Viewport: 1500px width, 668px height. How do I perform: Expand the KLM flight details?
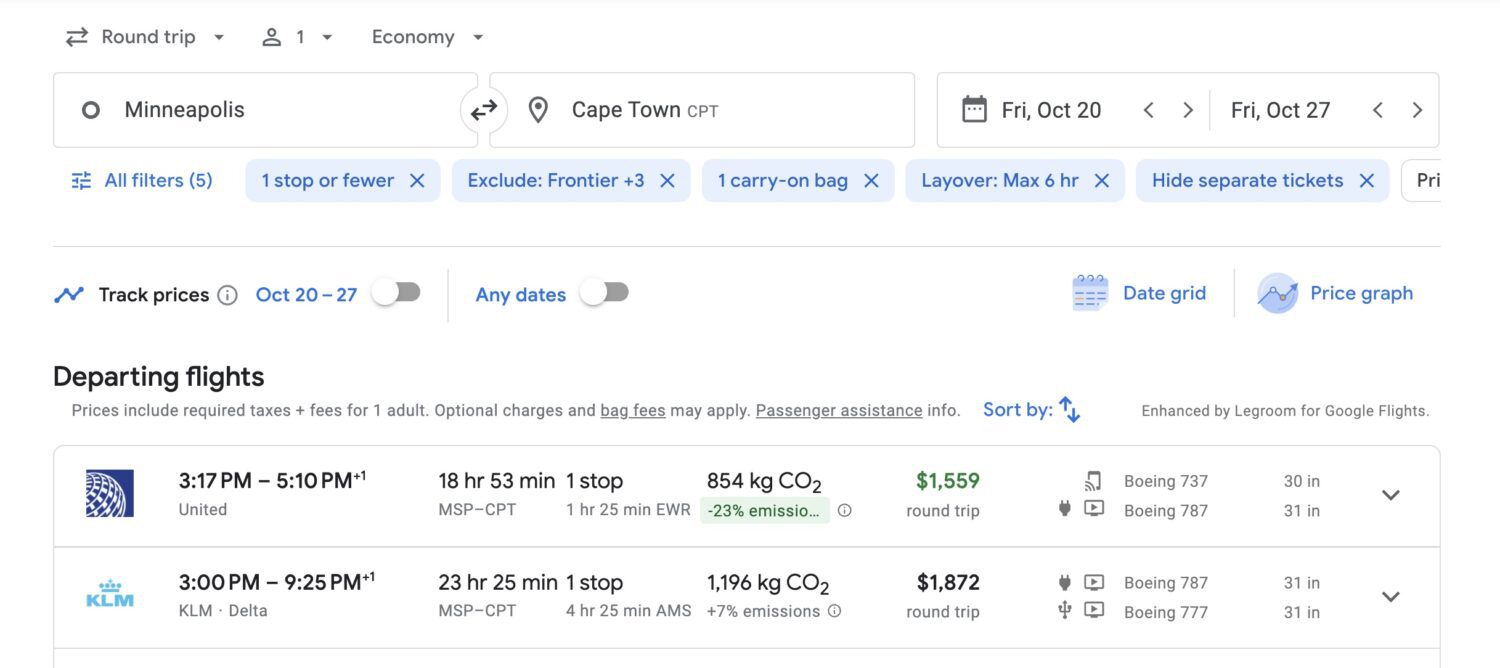pyautogui.click(x=1390, y=597)
